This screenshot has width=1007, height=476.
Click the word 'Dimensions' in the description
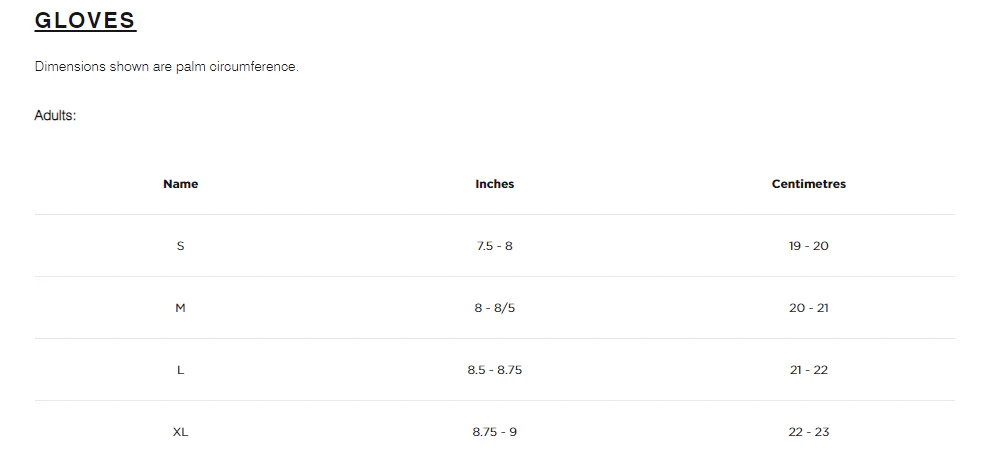coord(69,67)
